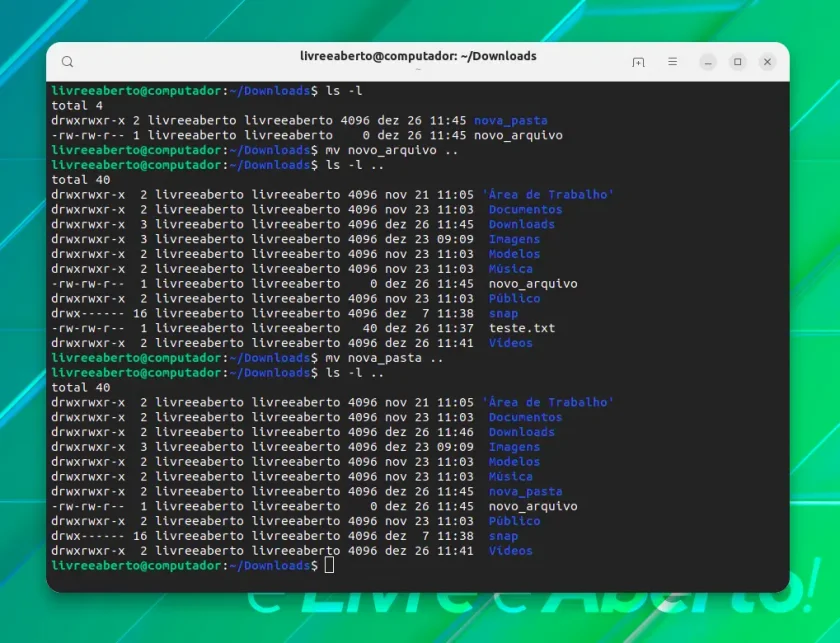This screenshot has width=840, height=643.
Task: Click 'total 4' output line
Action: click(77, 106)
